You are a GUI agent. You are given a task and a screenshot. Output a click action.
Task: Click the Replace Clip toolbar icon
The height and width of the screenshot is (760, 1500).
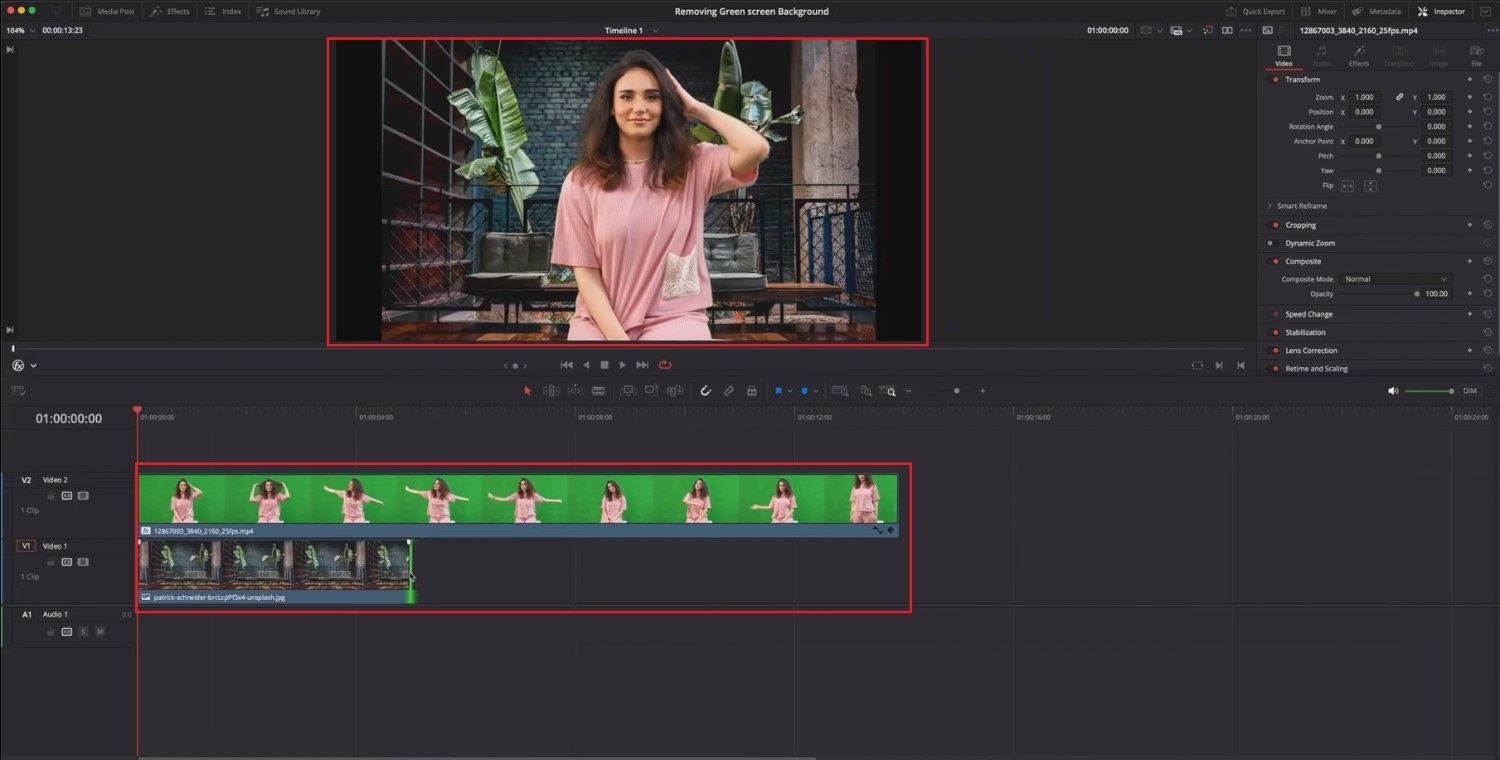coord(675,391)
